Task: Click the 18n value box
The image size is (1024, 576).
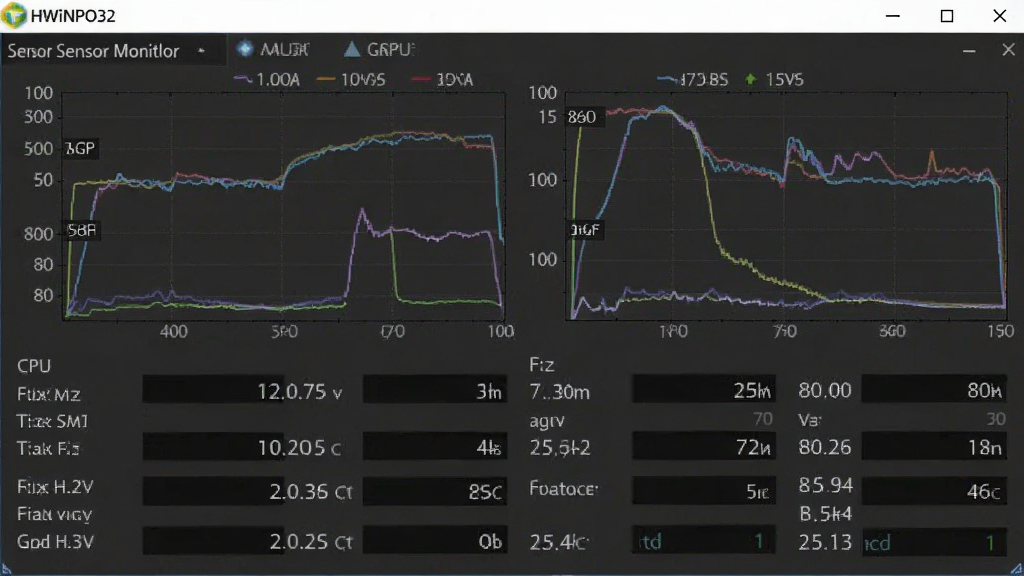Action: tap(934, 447)
